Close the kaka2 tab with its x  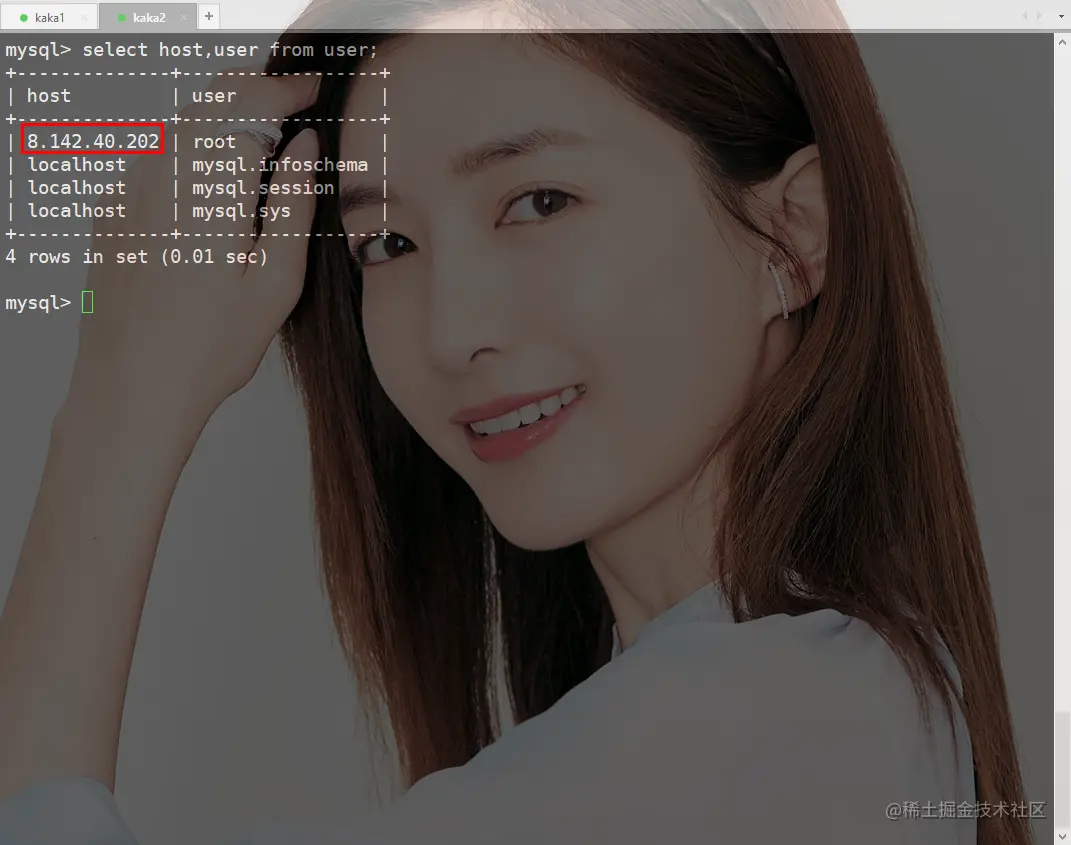(183, 18)
